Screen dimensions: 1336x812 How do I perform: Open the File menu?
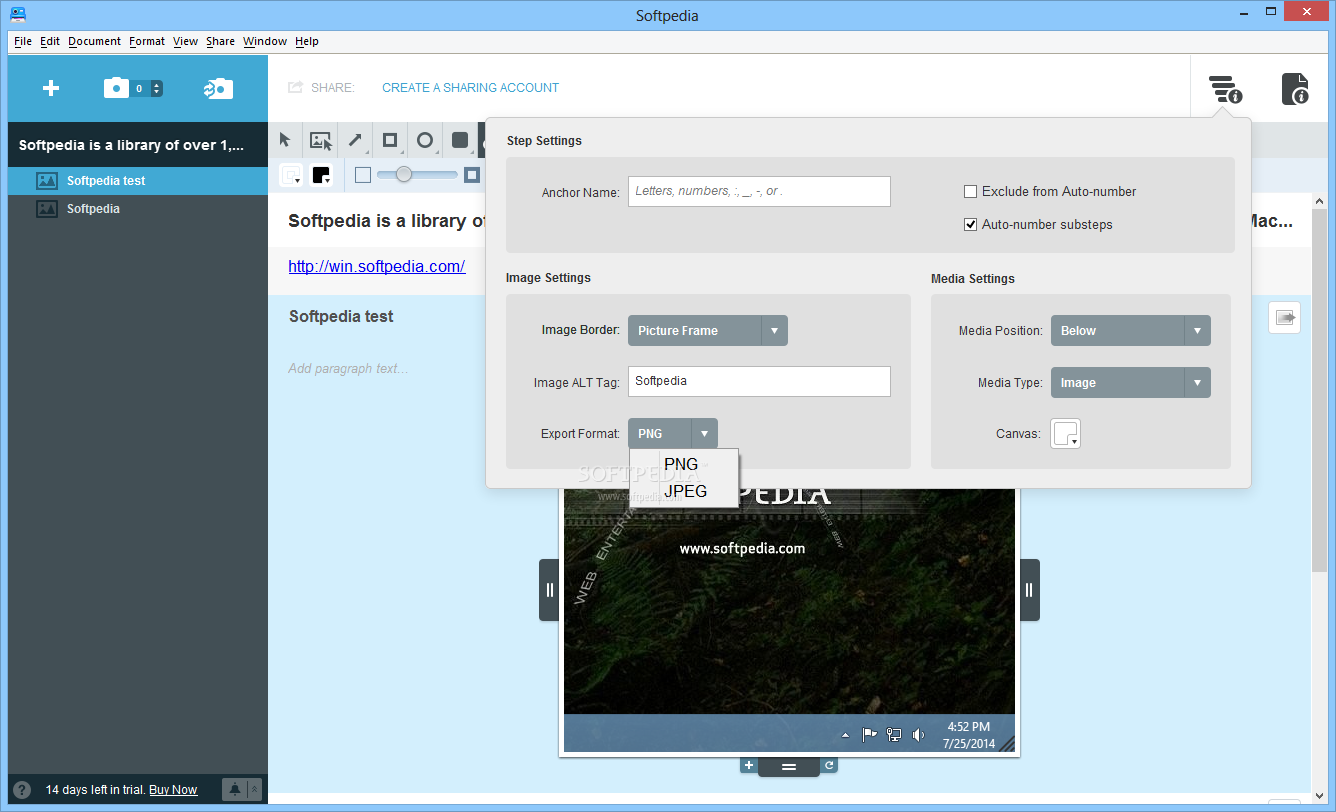[23, 41]
